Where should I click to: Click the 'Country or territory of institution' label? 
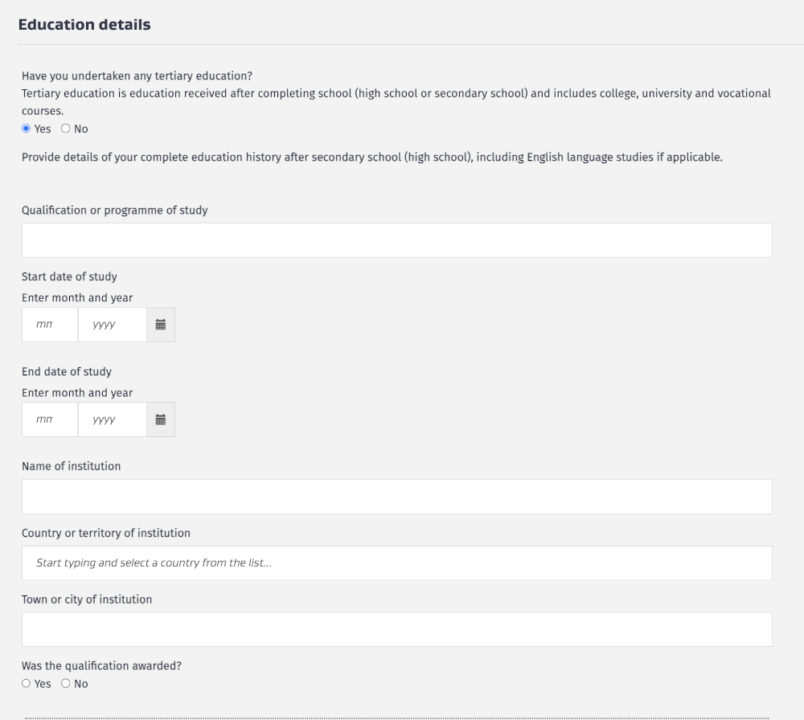pyautogui.click(x=106, y=532)
